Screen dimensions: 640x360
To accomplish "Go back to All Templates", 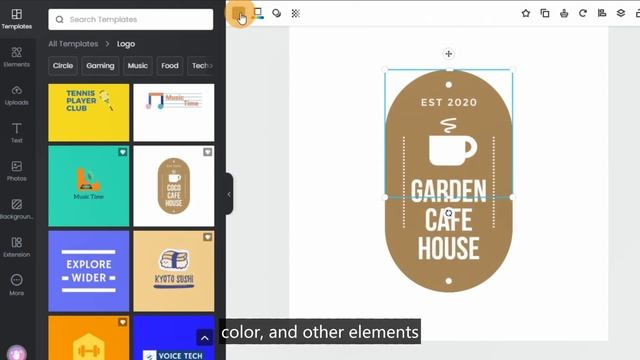I will pyautogui.click(x=73, y=44).
